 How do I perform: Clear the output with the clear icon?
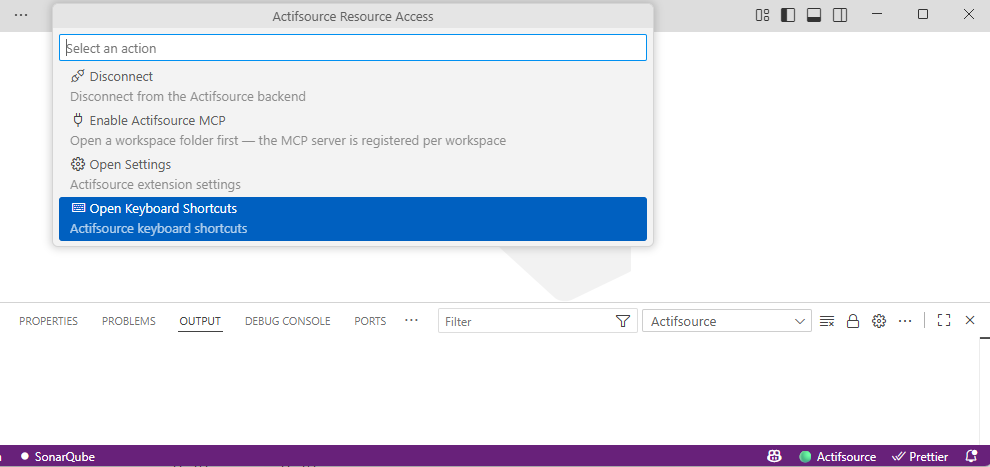click(826, 321)
